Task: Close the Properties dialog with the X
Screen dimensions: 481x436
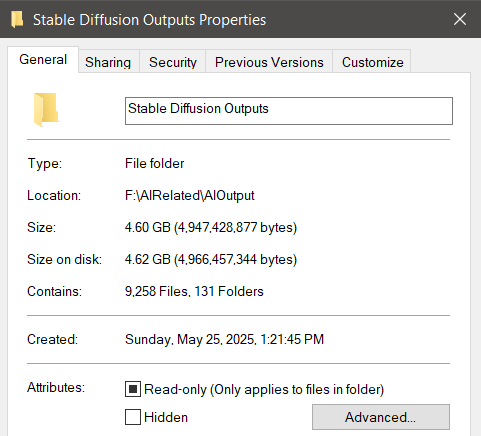Action: [x=460, y=19]
